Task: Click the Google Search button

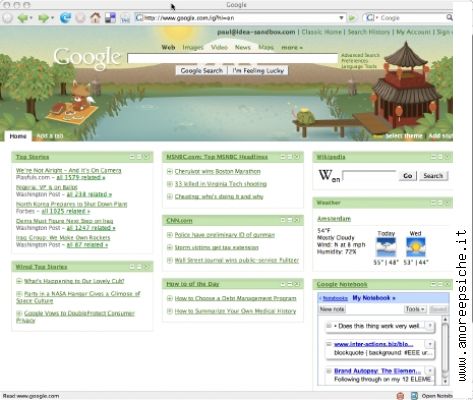Action: (201, 71)
